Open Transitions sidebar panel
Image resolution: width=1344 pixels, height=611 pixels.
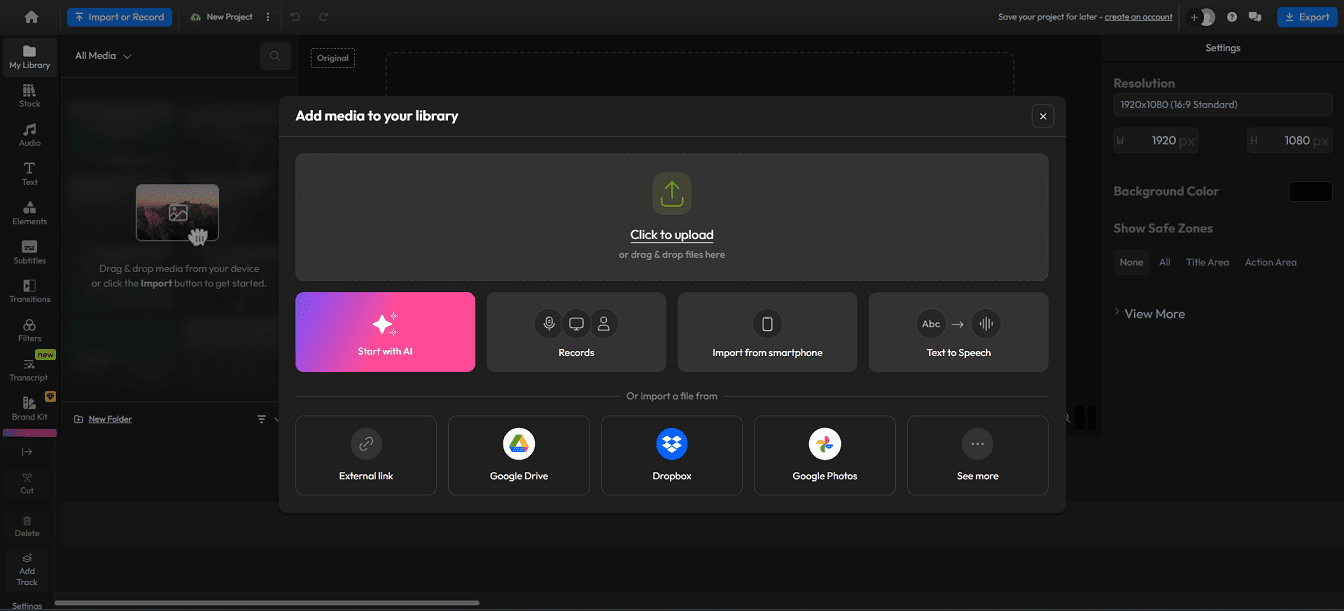coord(29,291)
